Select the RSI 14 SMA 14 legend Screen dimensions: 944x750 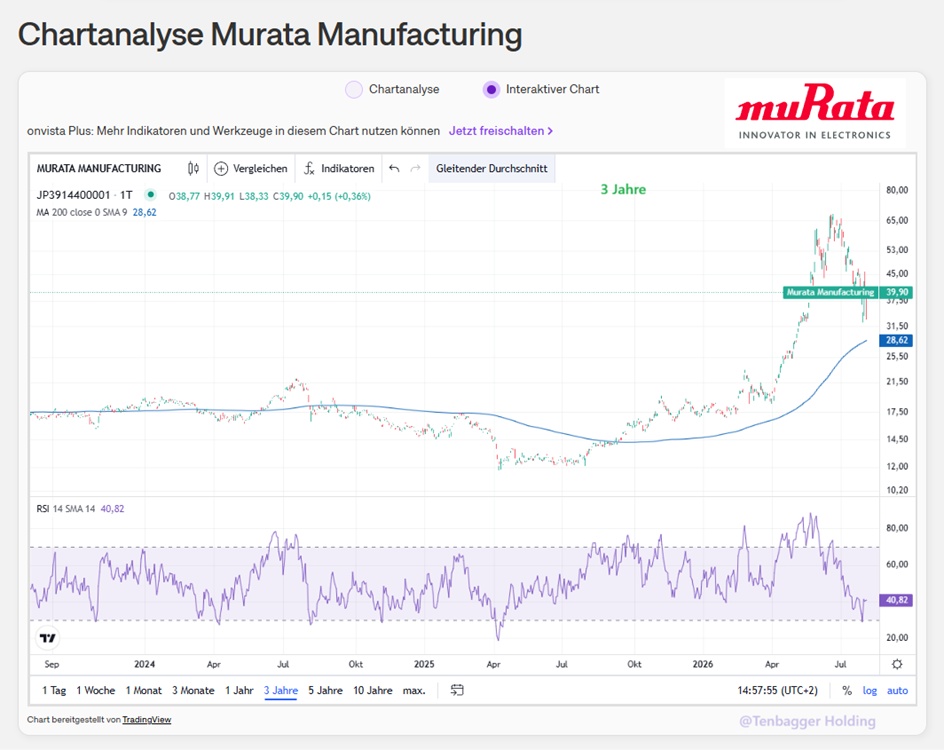[x=80, y=509]
